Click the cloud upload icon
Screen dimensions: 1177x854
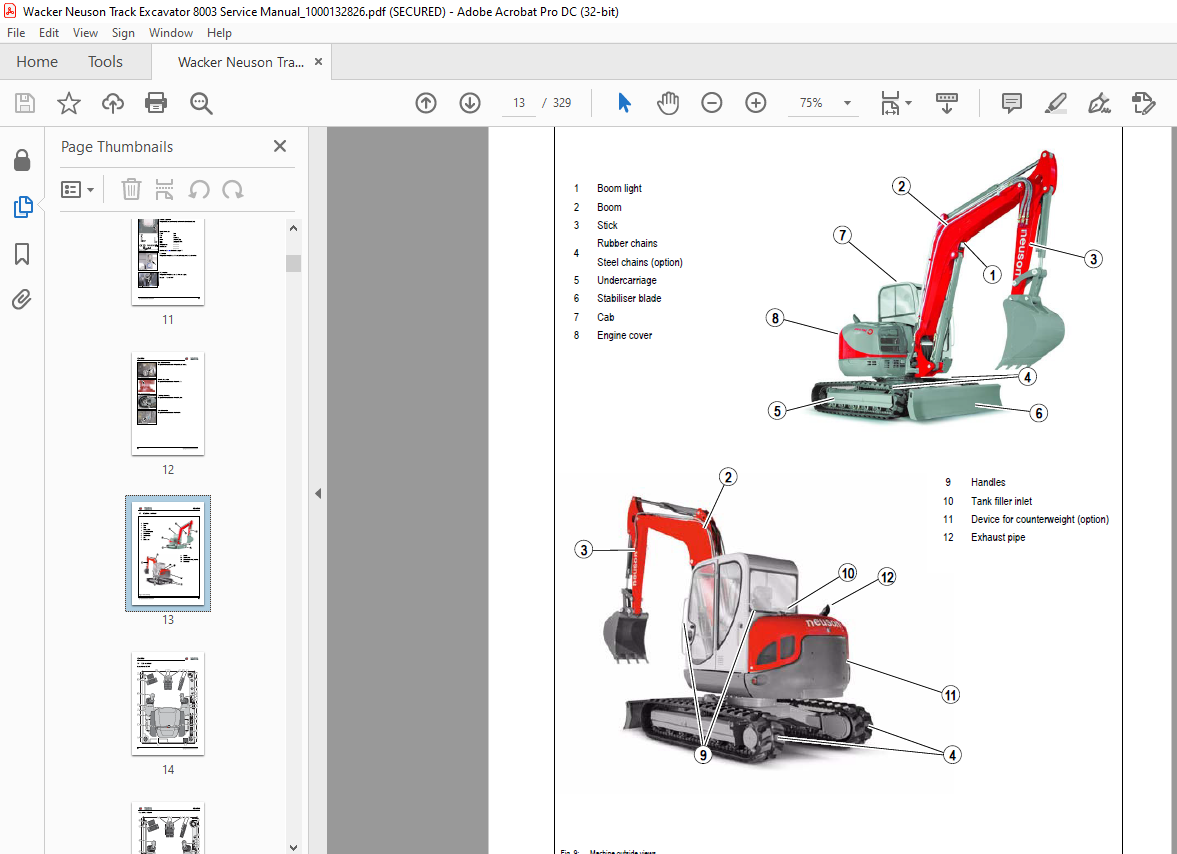click(x=113, y=103)
